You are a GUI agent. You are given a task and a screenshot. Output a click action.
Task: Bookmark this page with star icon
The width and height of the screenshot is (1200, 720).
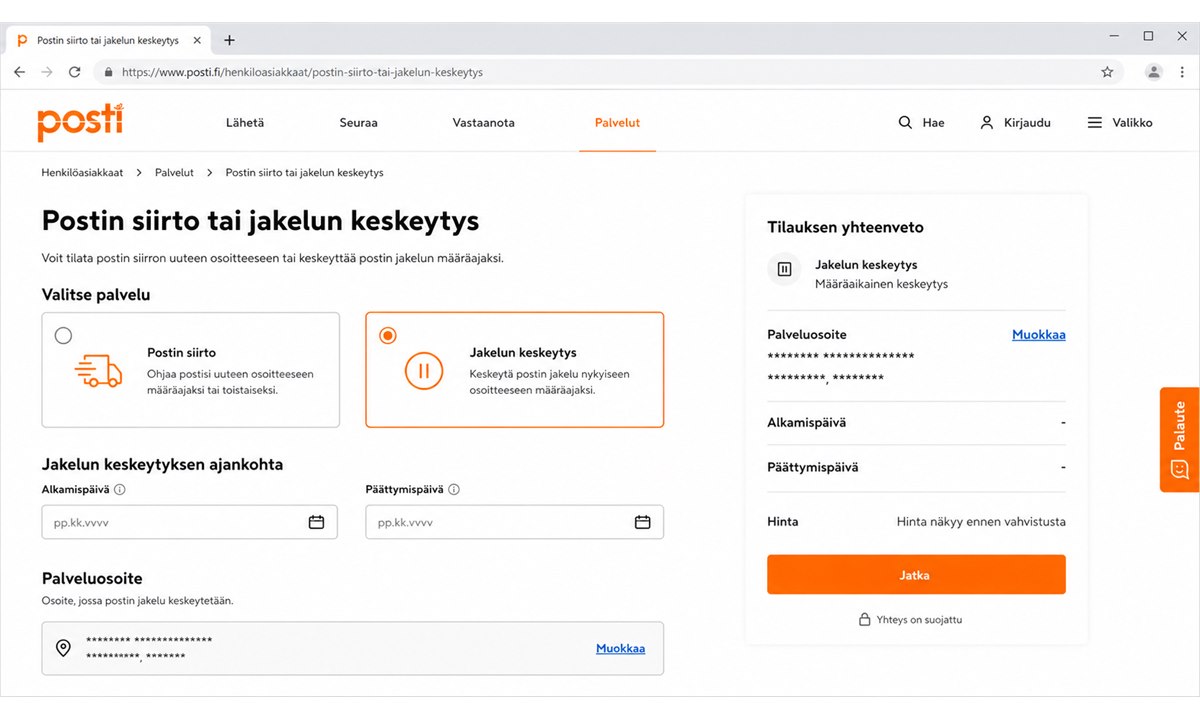tap(1107, 72)
